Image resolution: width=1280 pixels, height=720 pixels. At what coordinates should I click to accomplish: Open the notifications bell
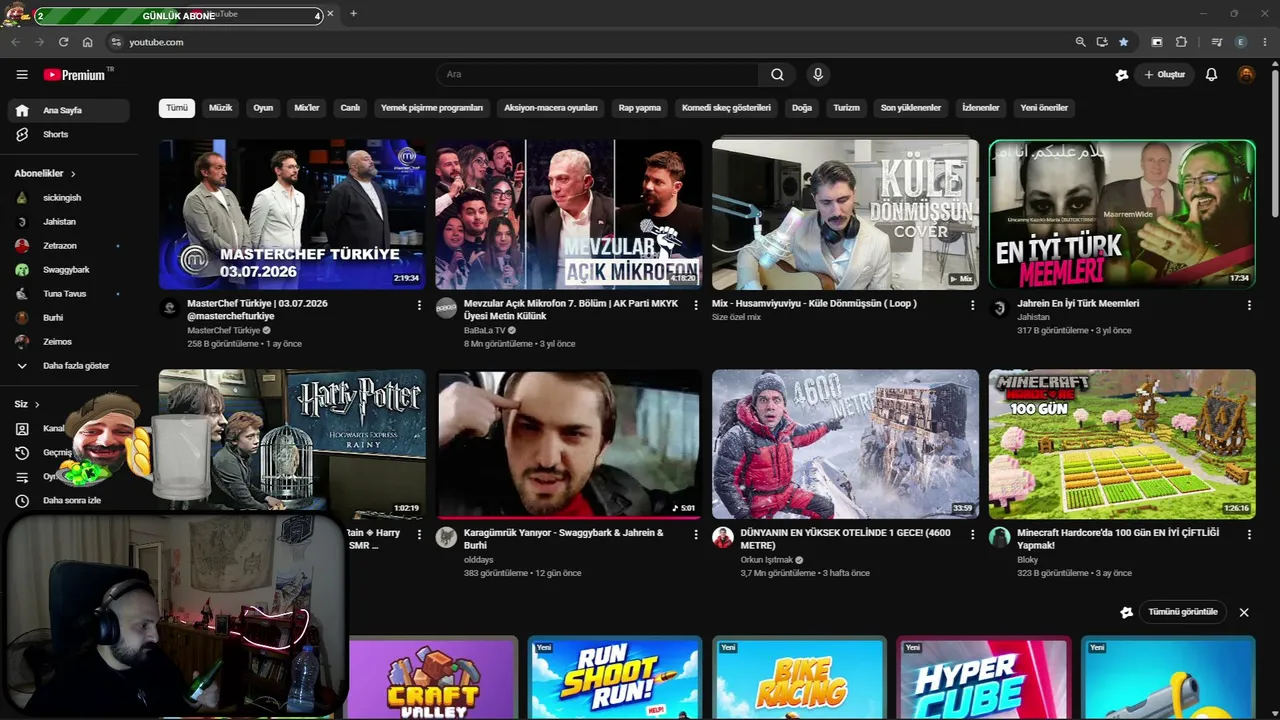1211,75
